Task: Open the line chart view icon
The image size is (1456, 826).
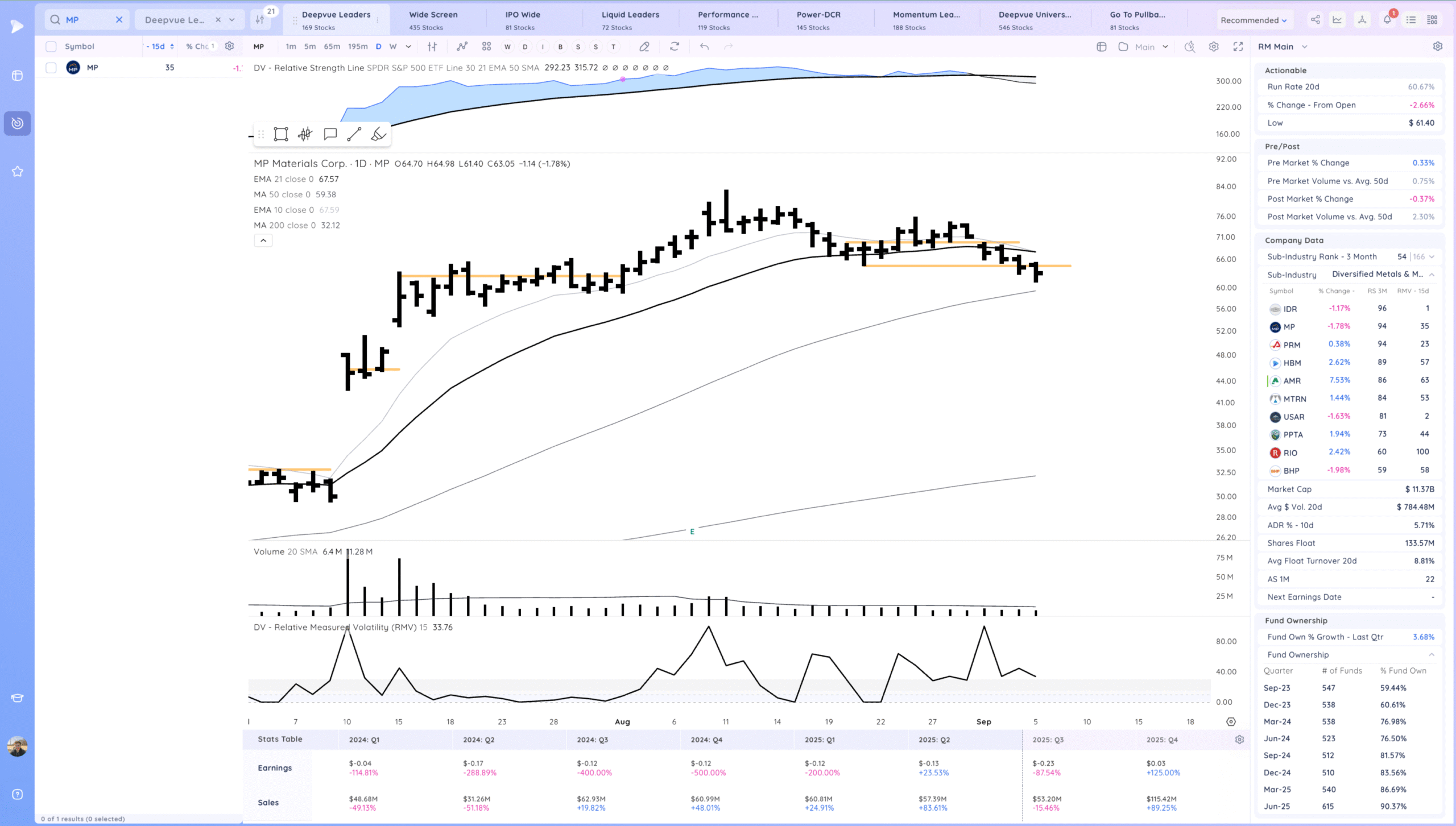Action: 1337,20
